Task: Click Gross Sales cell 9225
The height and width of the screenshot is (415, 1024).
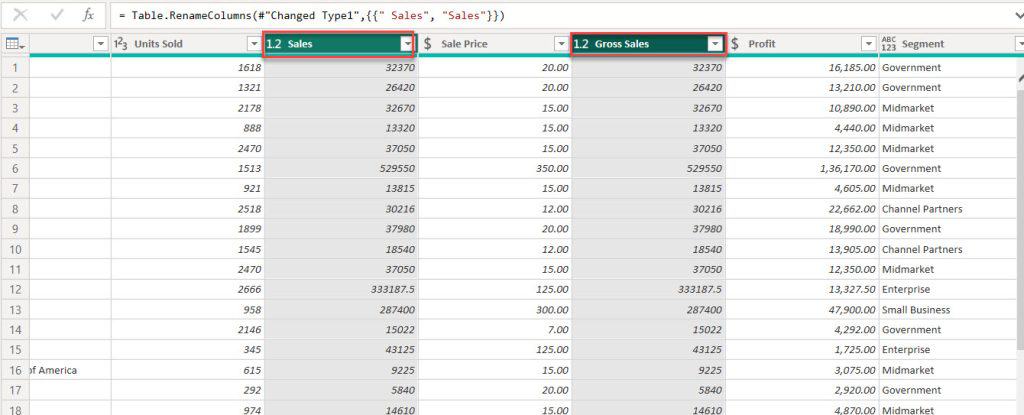Action: pos(648,370)
